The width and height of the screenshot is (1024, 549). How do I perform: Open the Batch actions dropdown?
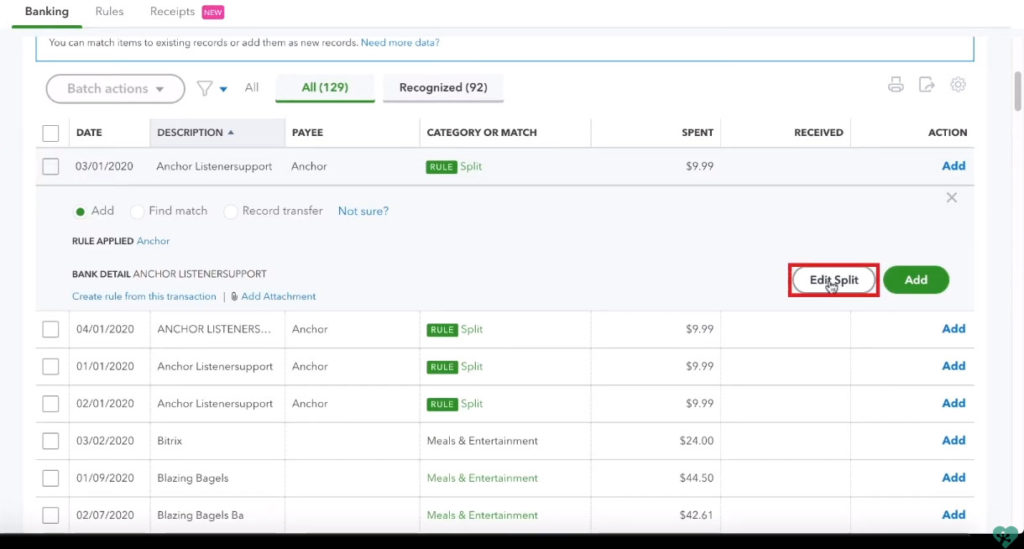tap(115, 89)
